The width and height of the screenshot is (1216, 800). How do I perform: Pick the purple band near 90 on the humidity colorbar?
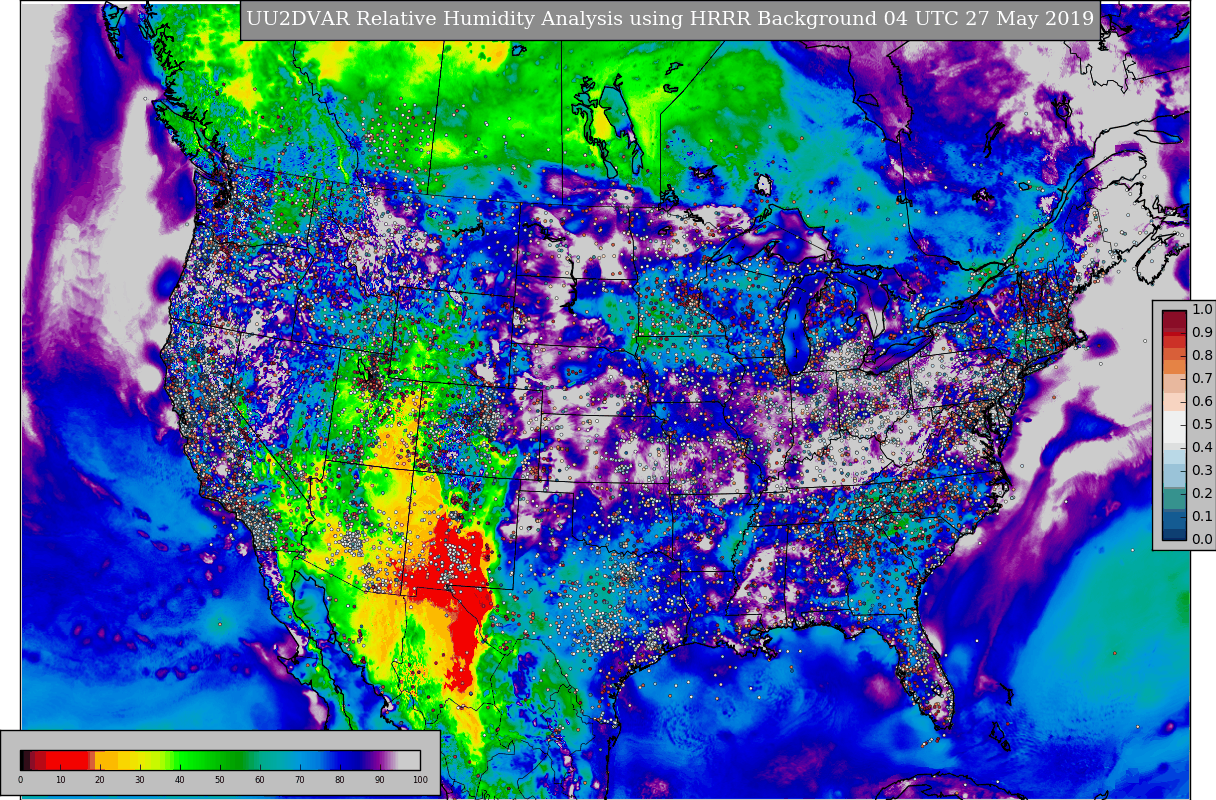pyautogui.click(x=376, y=760)
